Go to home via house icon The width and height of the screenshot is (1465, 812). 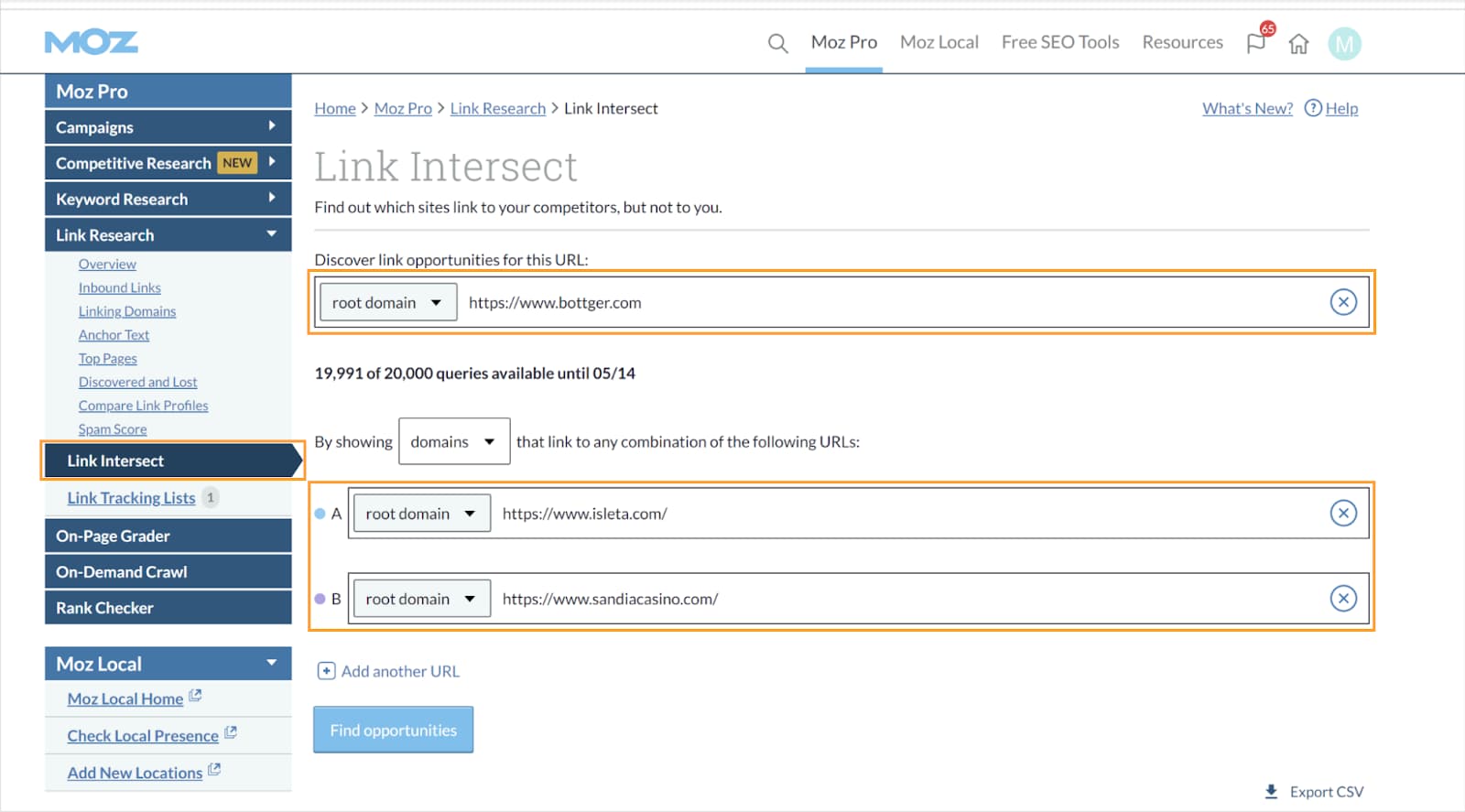point(1298,44)
